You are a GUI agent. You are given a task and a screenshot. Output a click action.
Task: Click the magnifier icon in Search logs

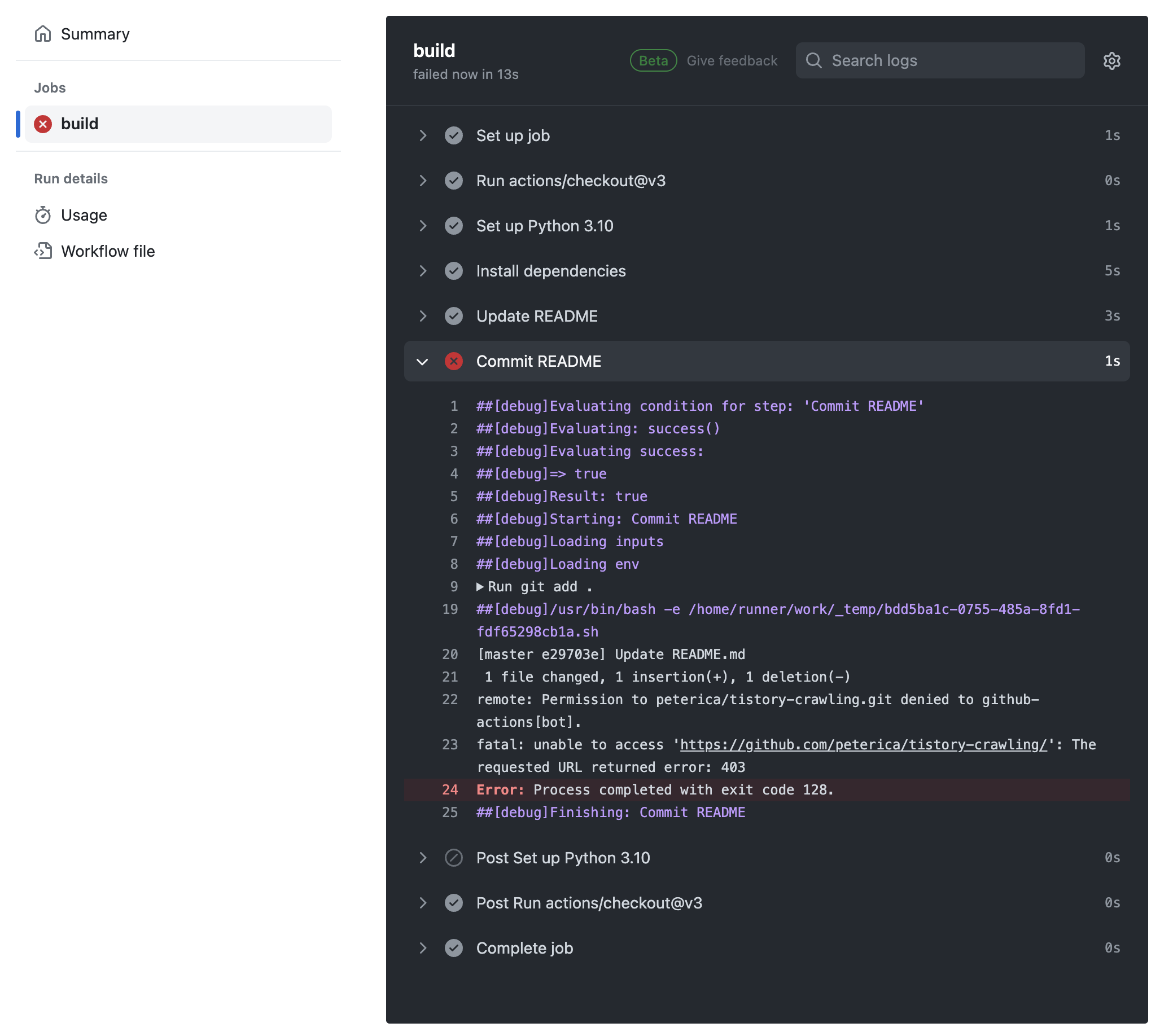coord(813,61)
